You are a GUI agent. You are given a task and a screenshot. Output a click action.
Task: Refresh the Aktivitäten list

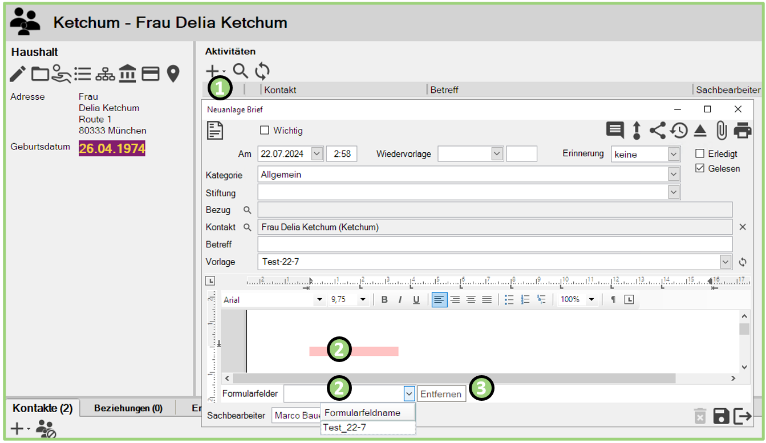[262, 71]
